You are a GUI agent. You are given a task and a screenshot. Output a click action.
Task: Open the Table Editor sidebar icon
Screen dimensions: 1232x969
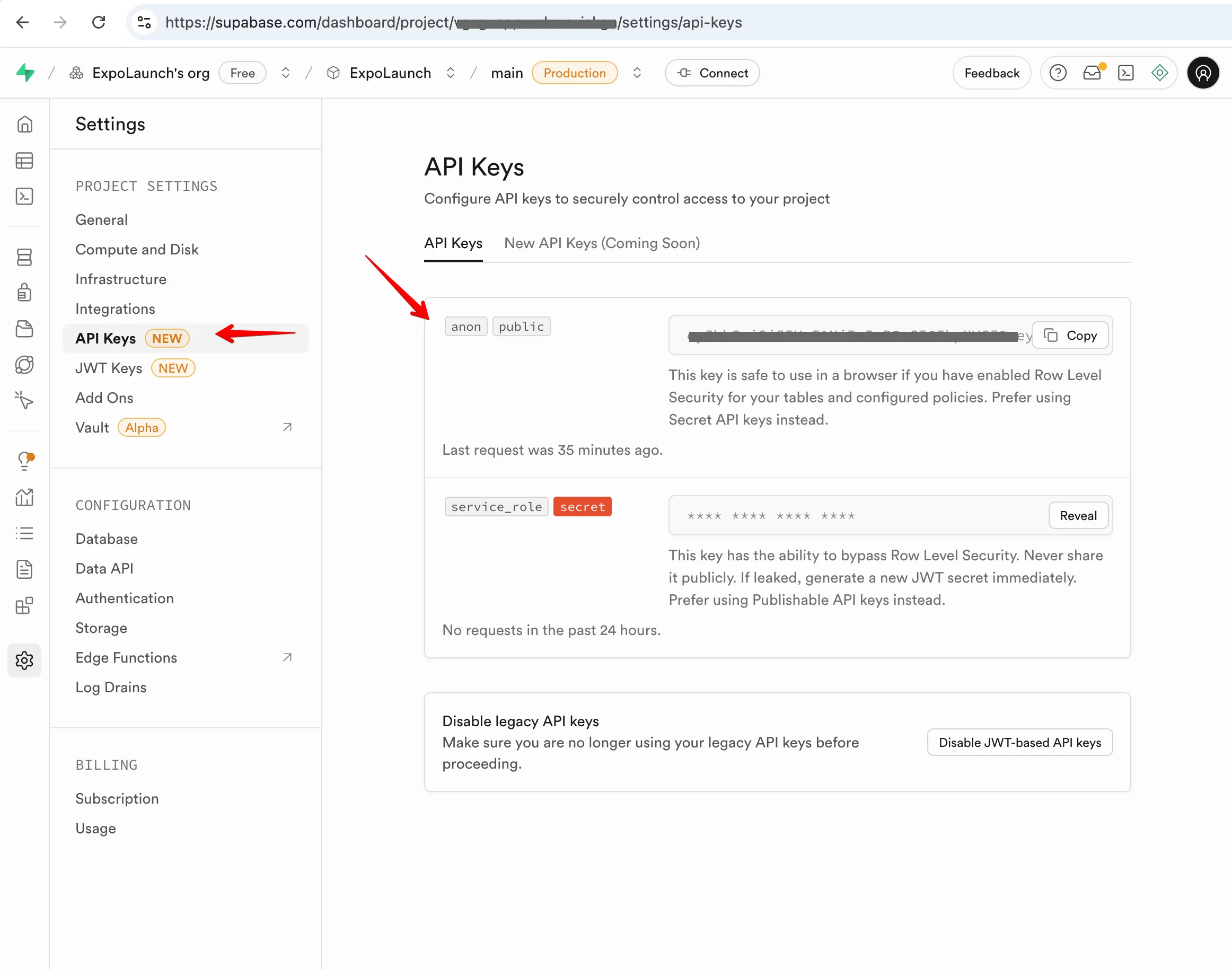(x=24, y=161)
